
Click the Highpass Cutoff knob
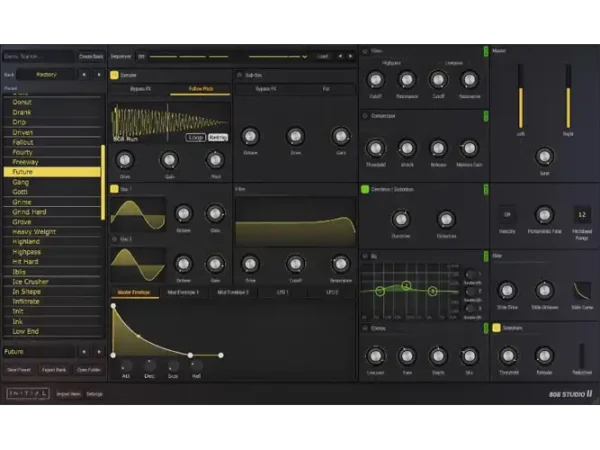375,80
